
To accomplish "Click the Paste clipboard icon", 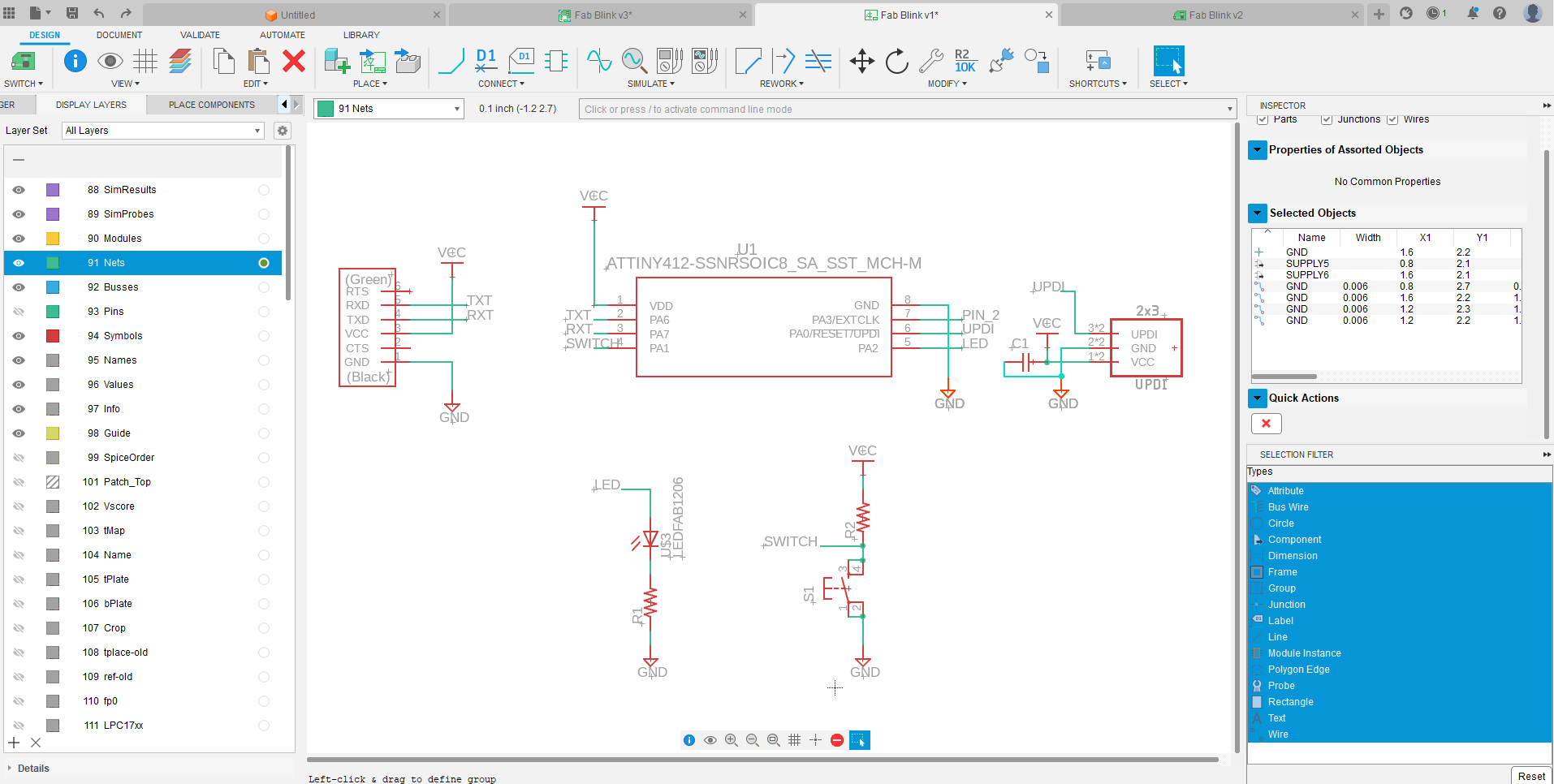I will (x=258, y=61).
